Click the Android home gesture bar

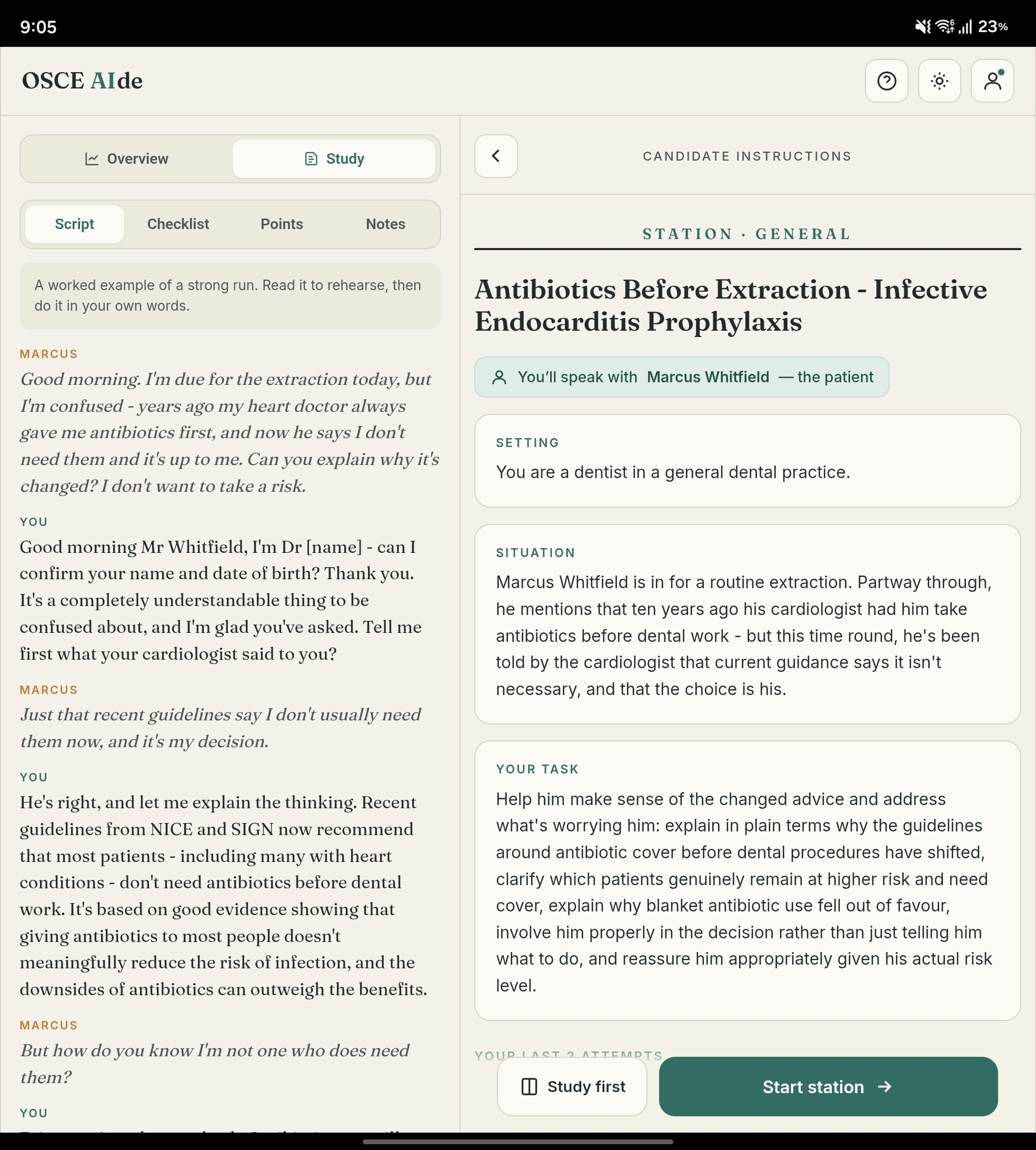(518, 1142)
